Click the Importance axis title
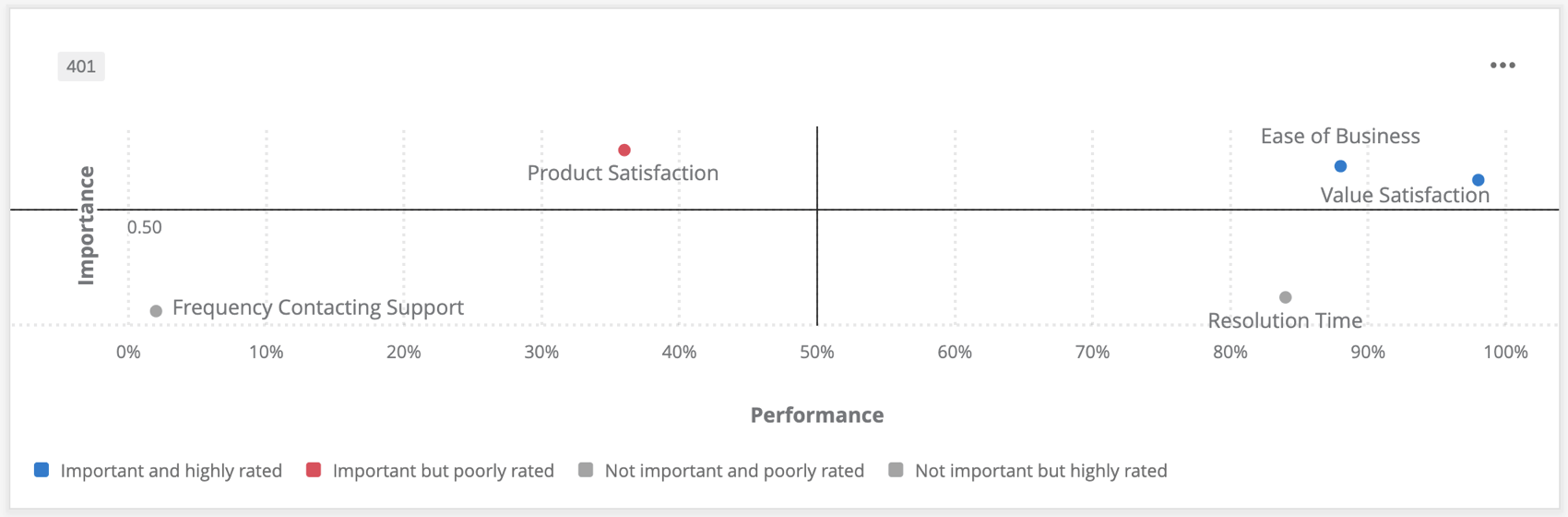This screenshot has width=1568, height=517. [x=87, y=225]
